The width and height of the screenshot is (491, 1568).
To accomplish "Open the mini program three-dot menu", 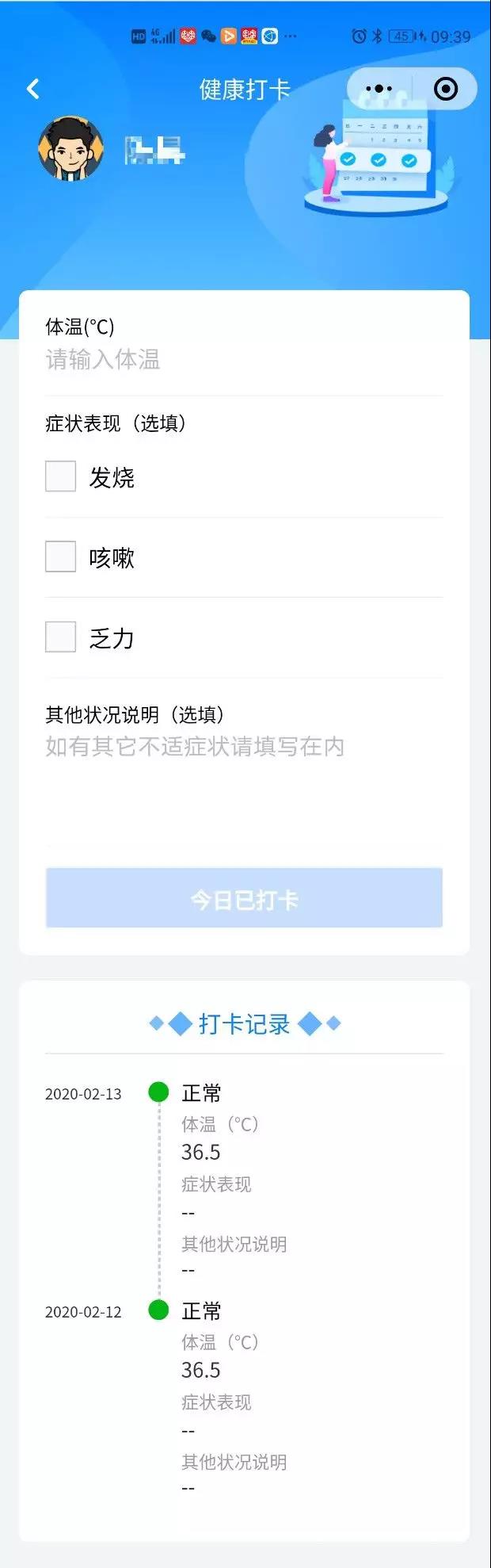I will tap(379, 89).
